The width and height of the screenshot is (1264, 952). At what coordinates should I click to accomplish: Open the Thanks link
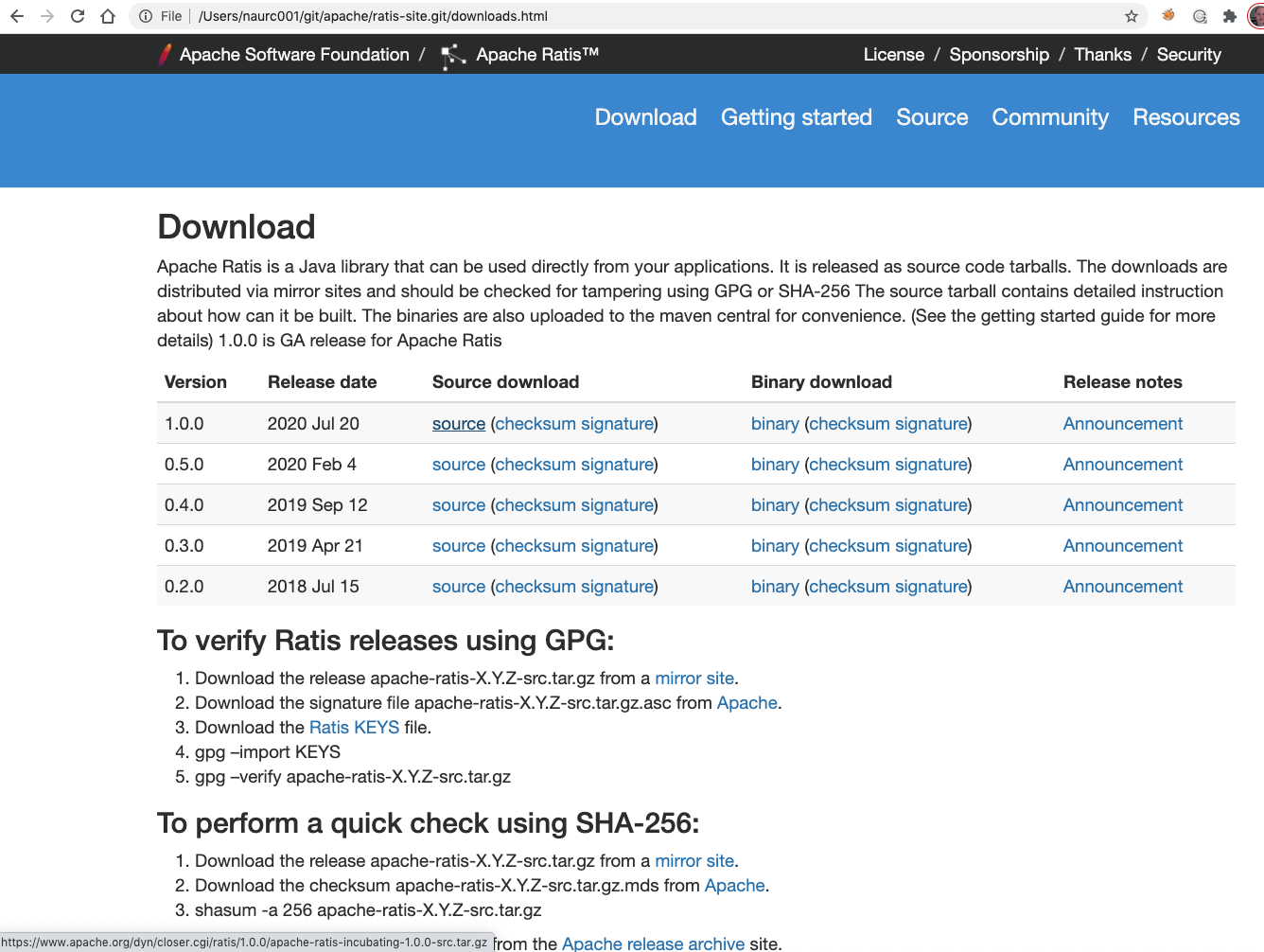coord(1103,55)
